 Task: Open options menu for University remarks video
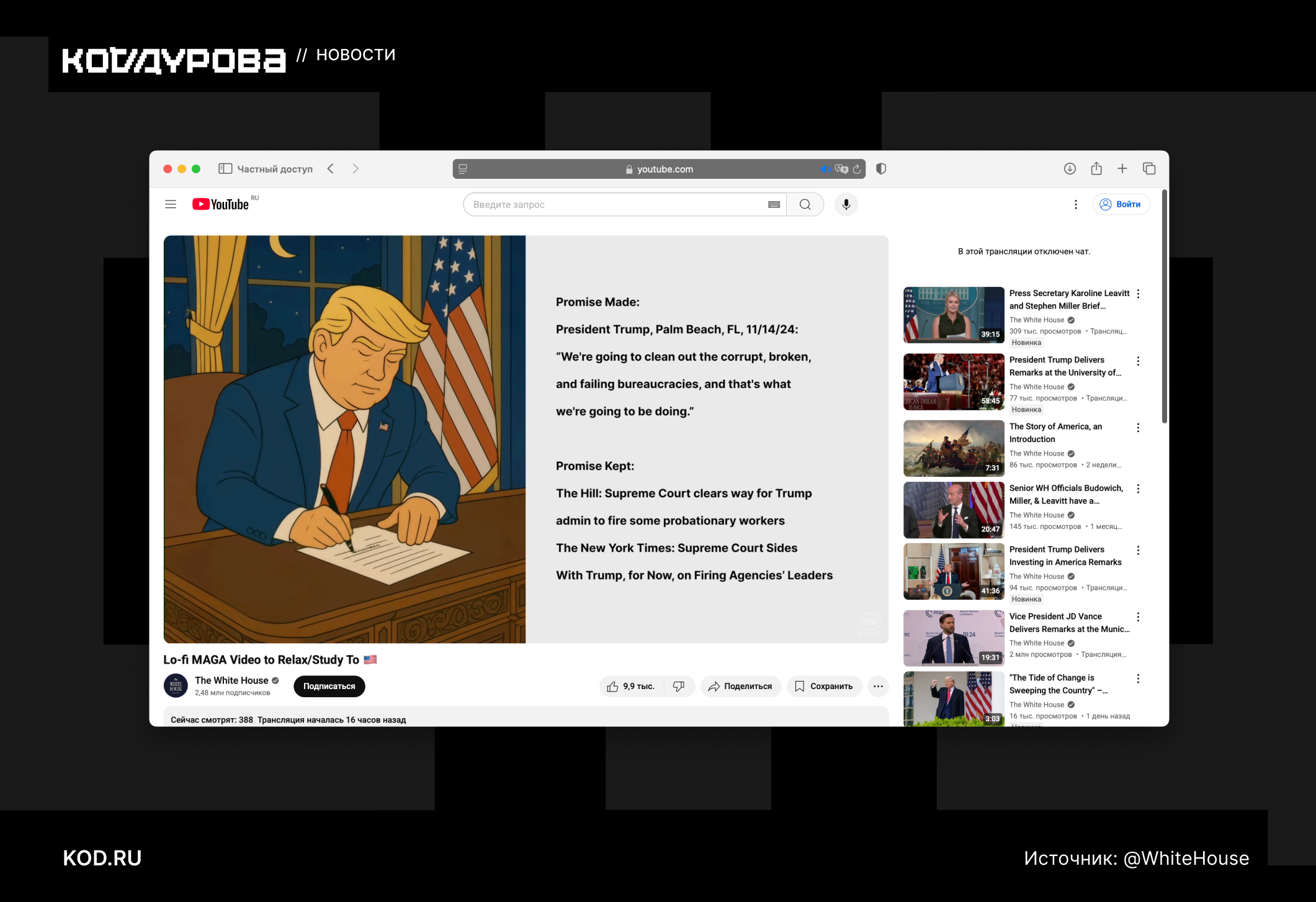tap(1138, 361)
